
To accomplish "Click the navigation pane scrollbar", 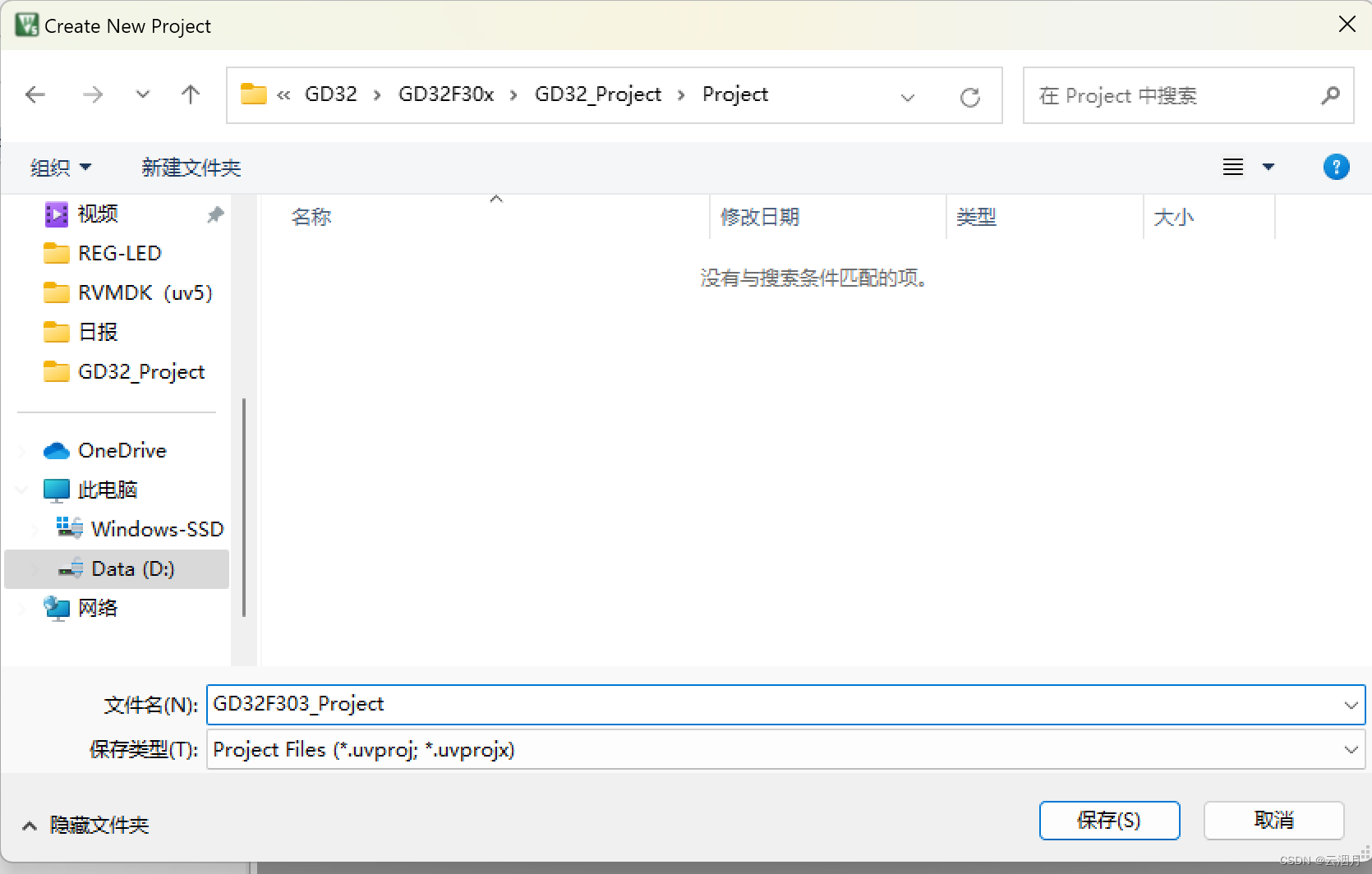I will (244, 507).
